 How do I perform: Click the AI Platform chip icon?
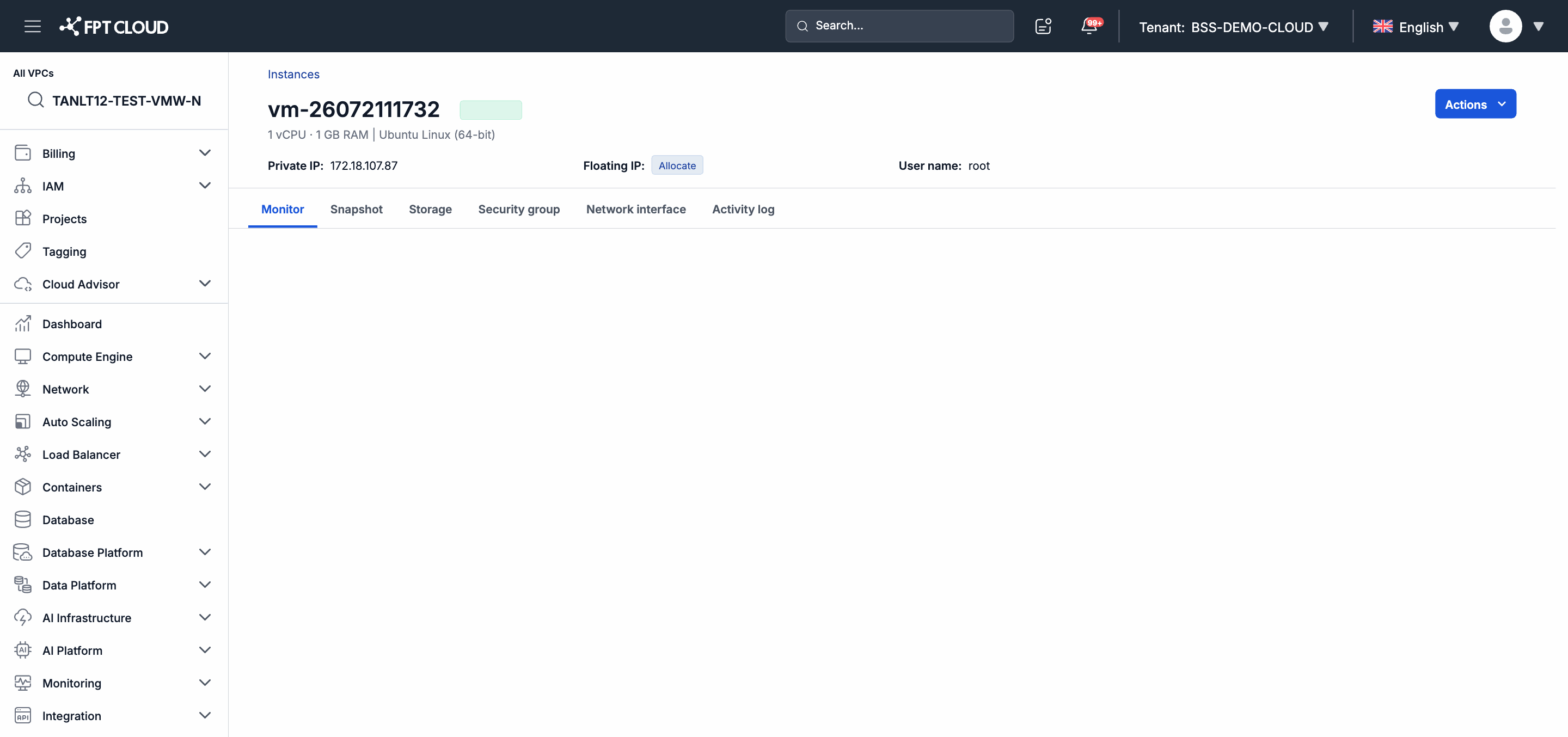pyautogui.click(x=22, y=650)
